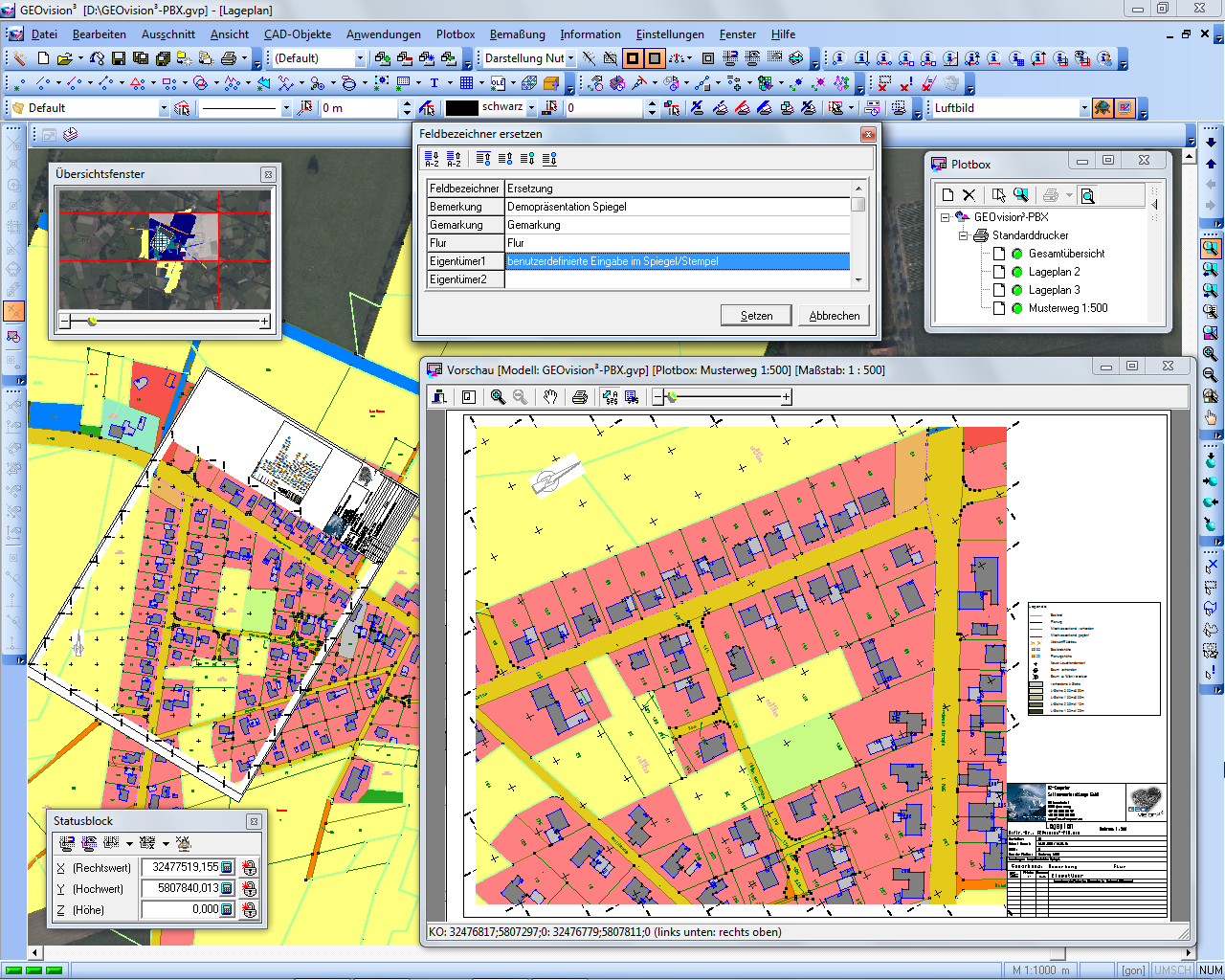
Task: Open print preview icon in Plotbox toolbar
Action: point(1087,195)
